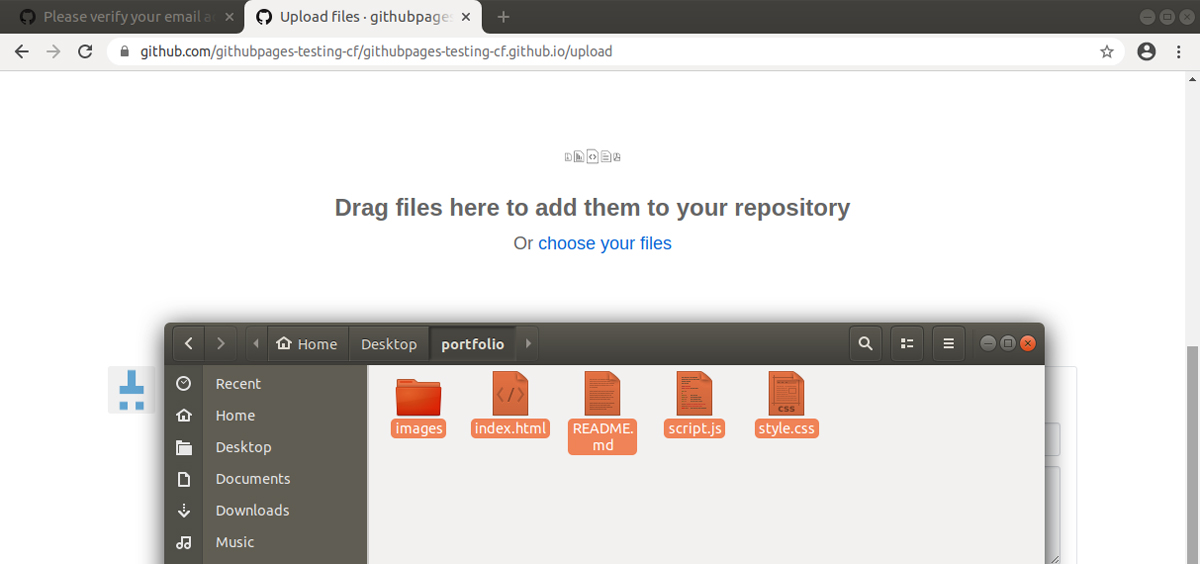The width and height of the screenshot is (1200, 564).
Task: Select the images folder icon
Action: point(418,396)
